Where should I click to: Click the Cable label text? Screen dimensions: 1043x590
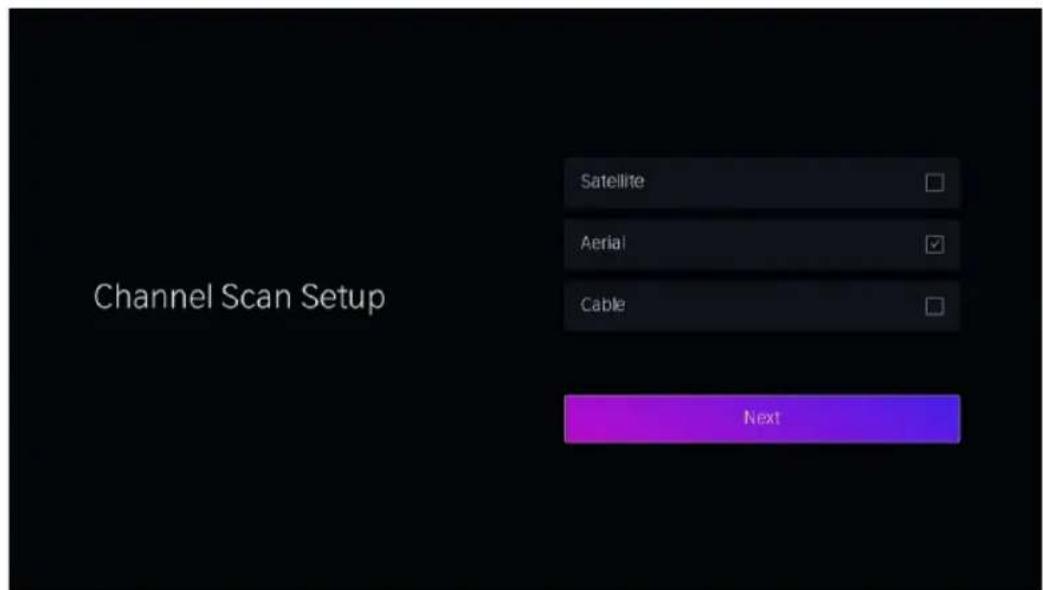coord(603,305)
